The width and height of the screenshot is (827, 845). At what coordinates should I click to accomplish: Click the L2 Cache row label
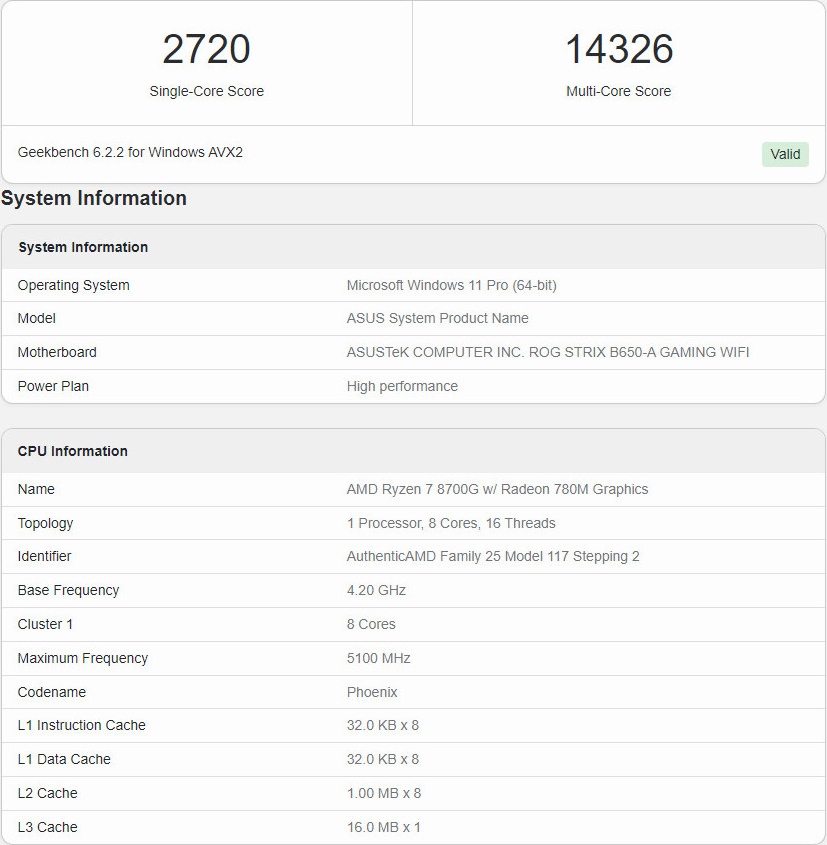(x=47, y=793)
